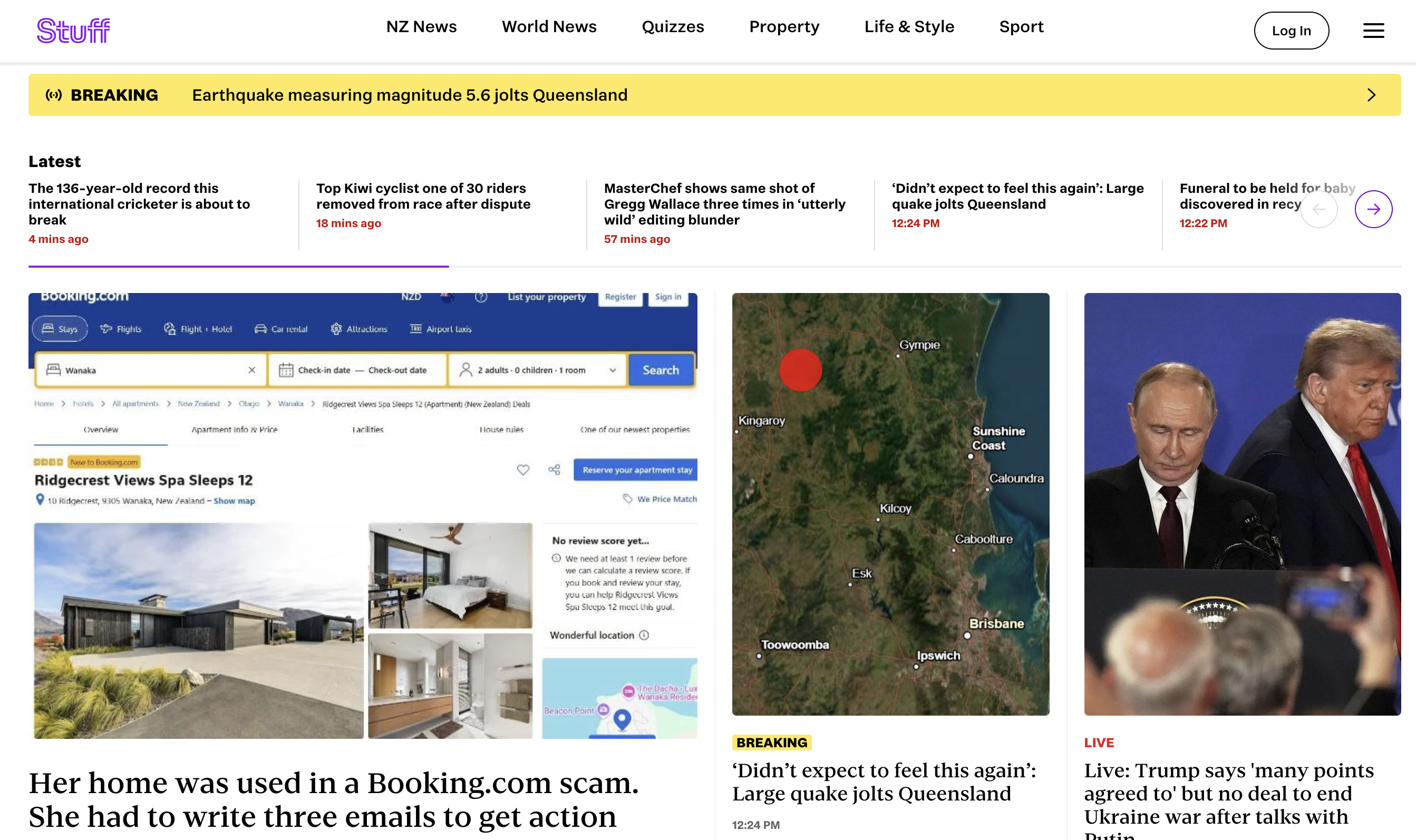Open Top Kiwi cyclist article
This screenshot has height=840, width=1416.
(423, 196)
